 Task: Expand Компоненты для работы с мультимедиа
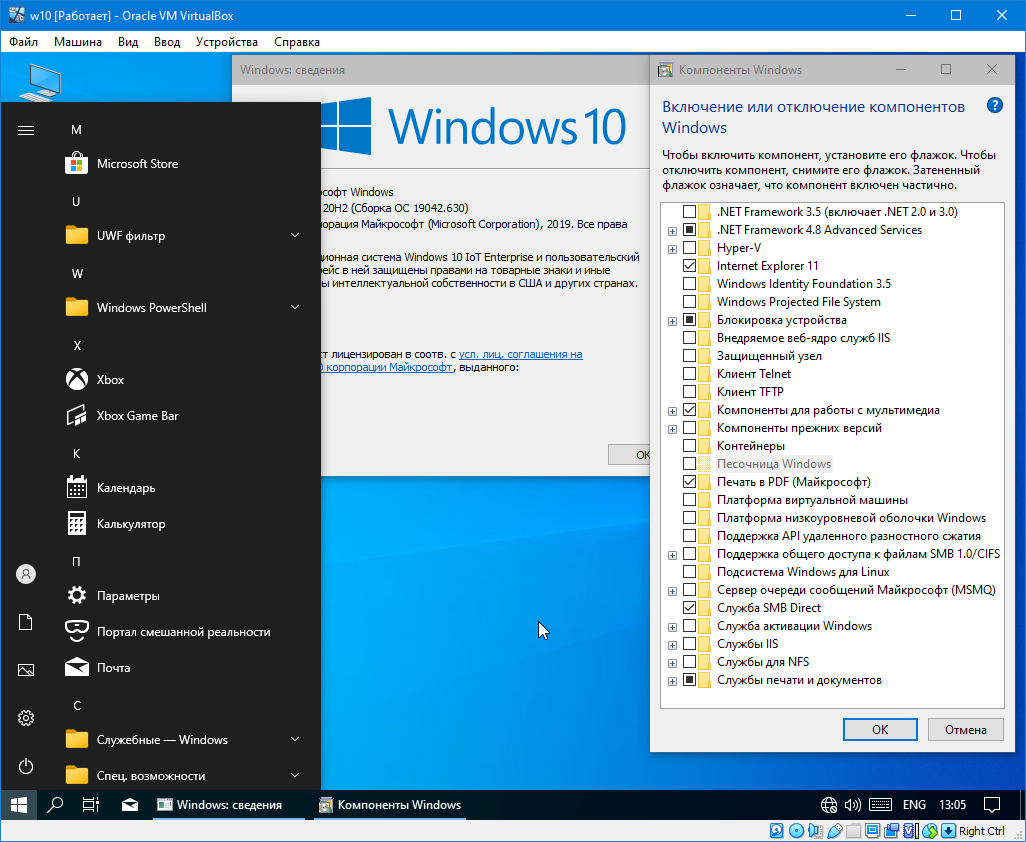click(x=672, y=411)
